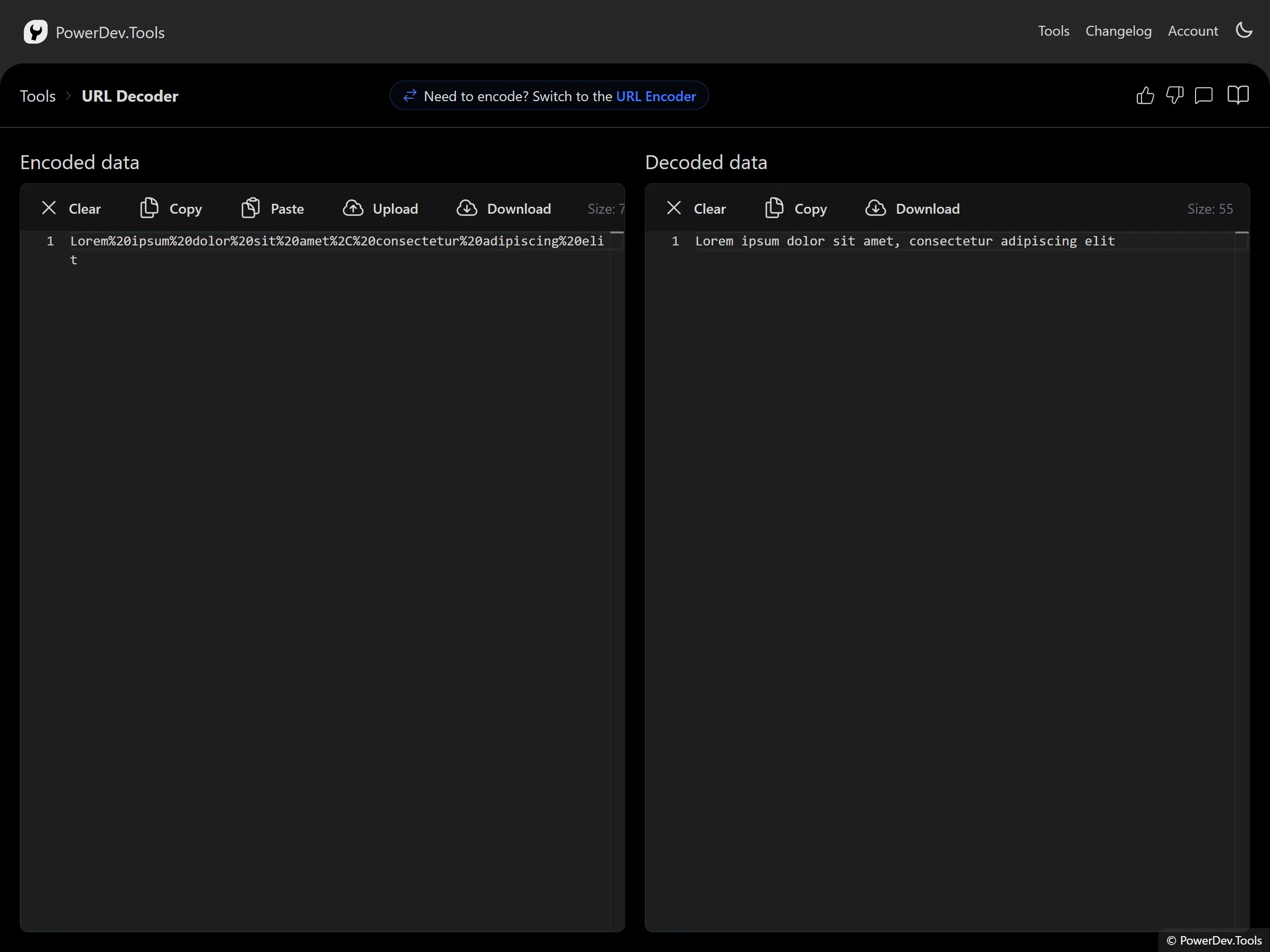Viewport: 1270px width, 952px height.
Task: Click the X icon in Encoded data toolbar
Action: [x=49, y=208]
